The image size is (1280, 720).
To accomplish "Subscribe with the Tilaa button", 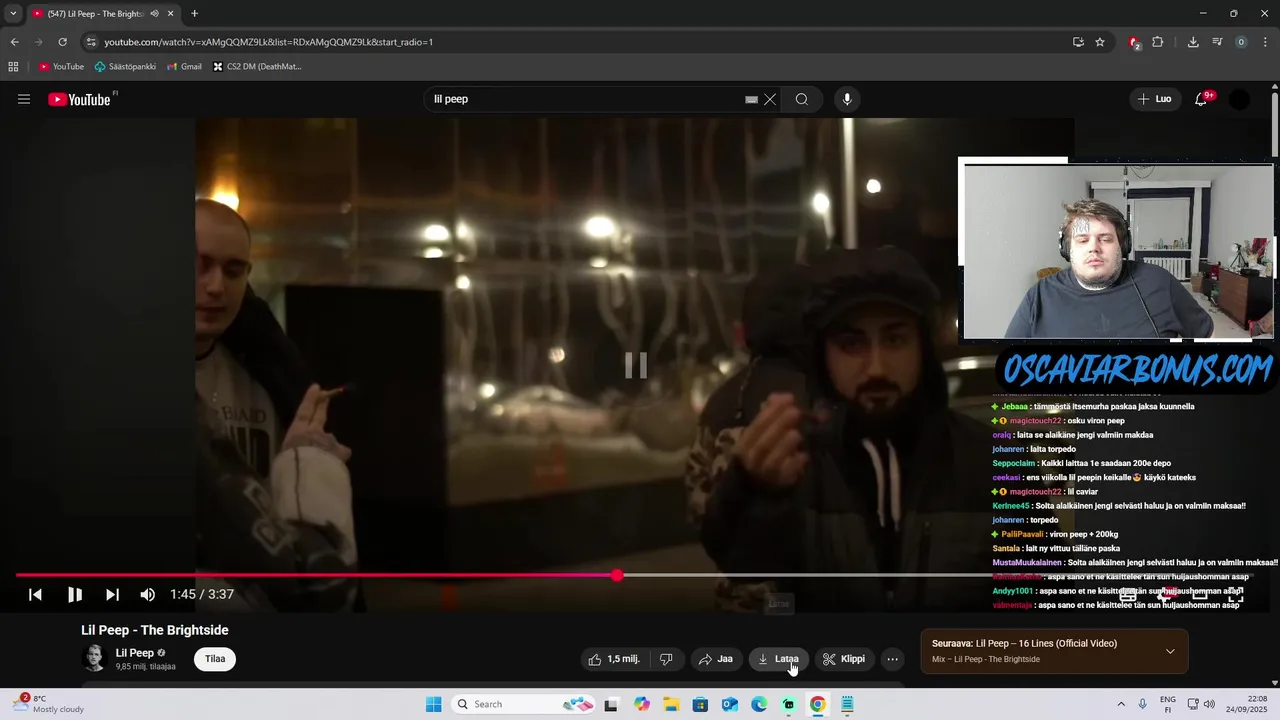I will click(215, 659).
